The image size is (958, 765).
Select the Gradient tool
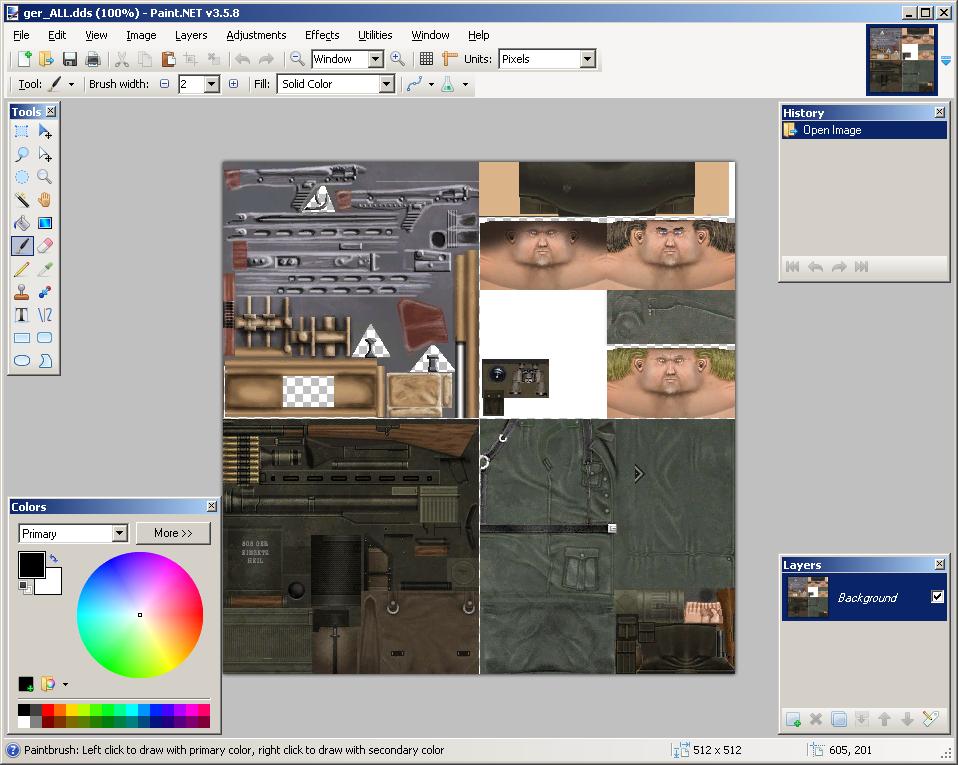pyautogui.click(x=45, y=223)
